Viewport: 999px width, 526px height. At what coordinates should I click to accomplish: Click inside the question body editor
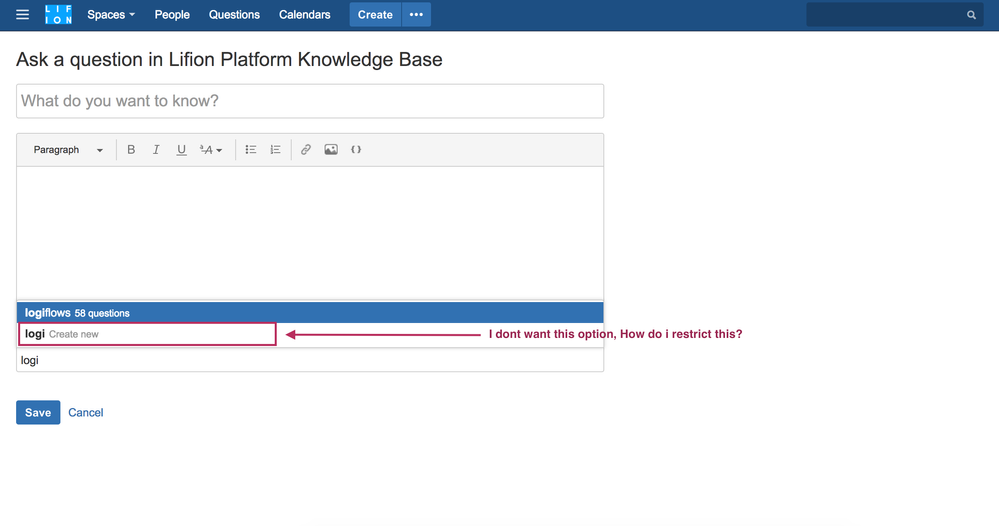coord(310,232)
